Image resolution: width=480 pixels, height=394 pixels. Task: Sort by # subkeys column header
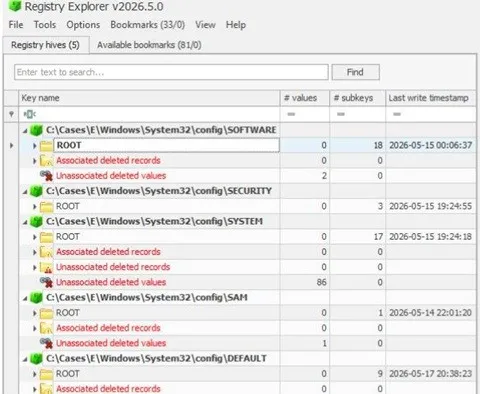(358, 98)
